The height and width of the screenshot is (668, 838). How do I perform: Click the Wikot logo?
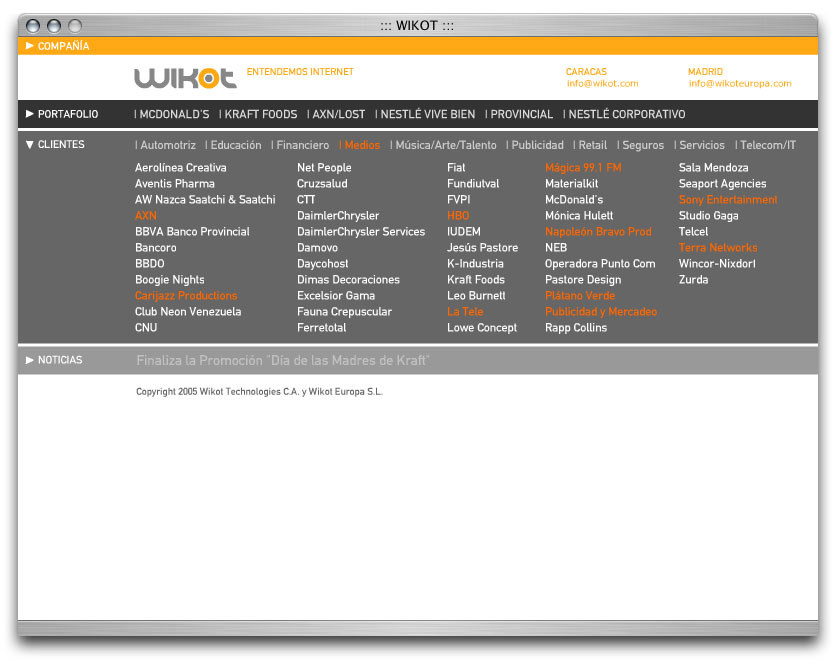pyautogui.click(x=185, y=78)
